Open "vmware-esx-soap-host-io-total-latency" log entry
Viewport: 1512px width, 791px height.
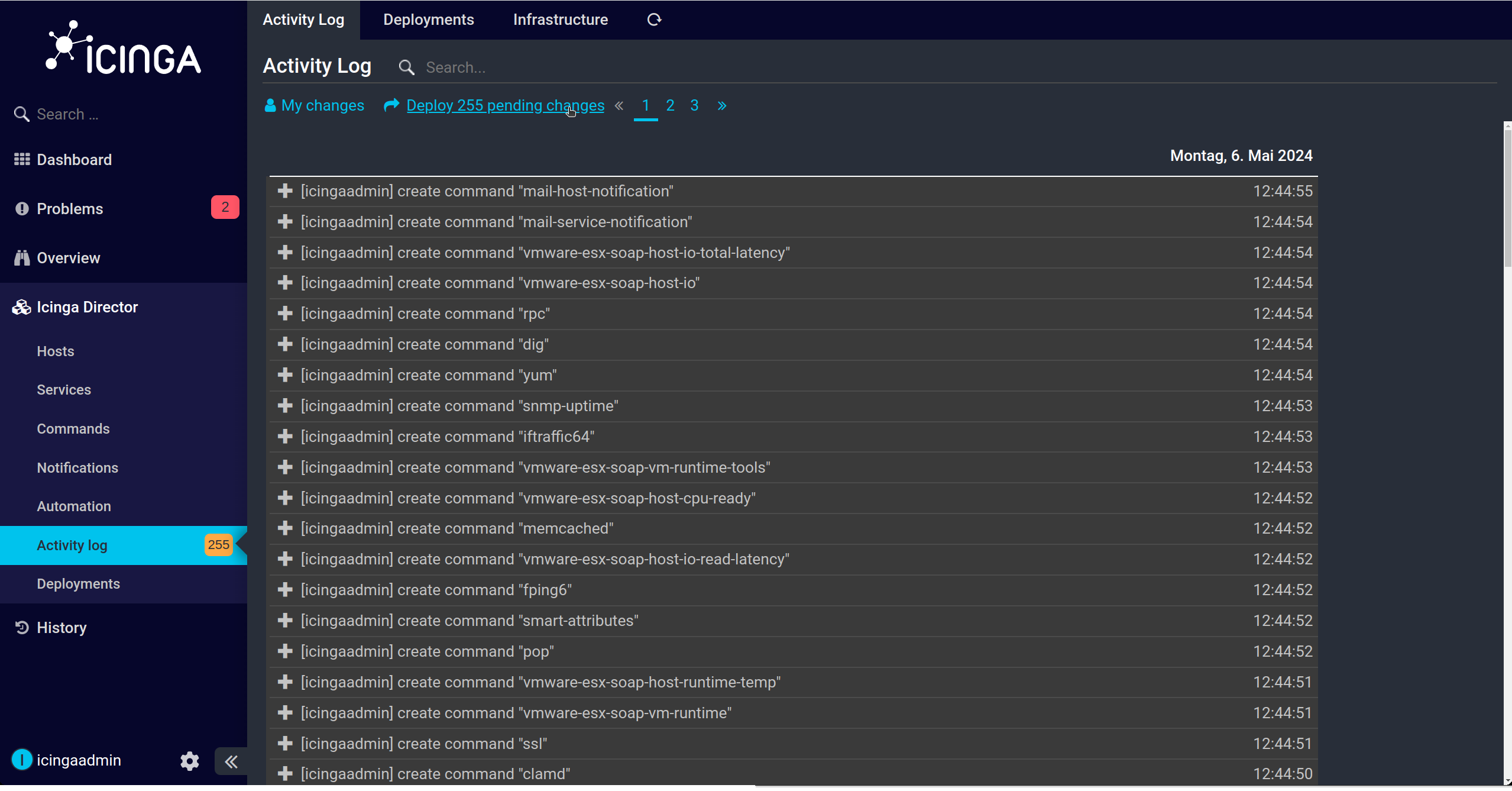pyautogui.click(x=794, y=253)
